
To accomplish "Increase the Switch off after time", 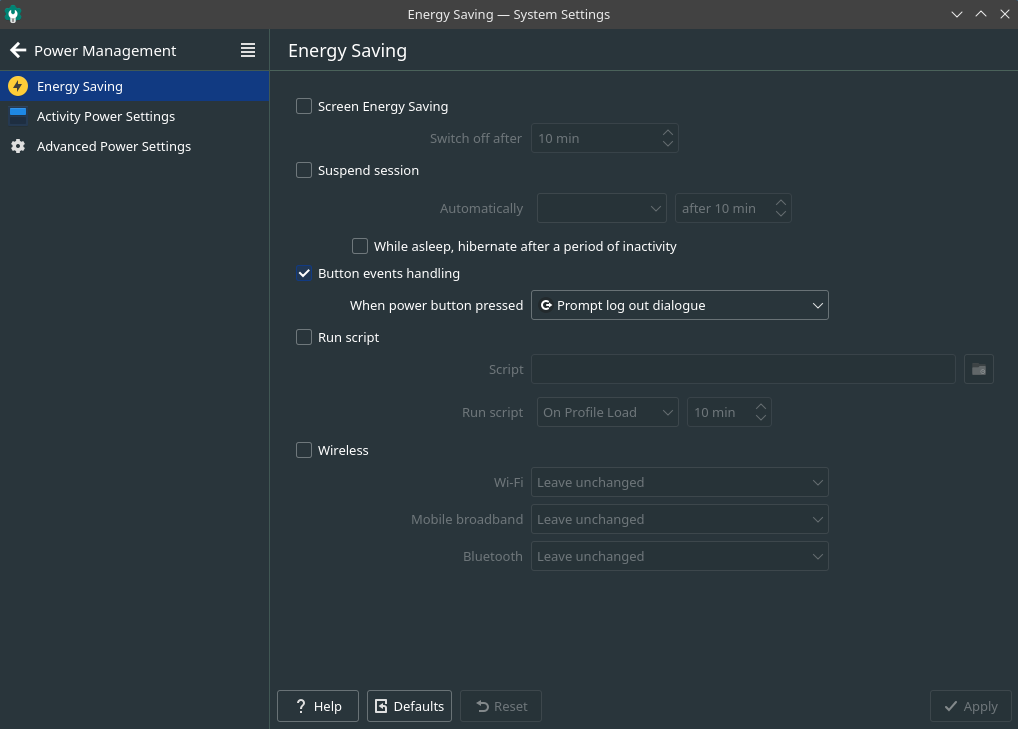I will click(667, 132).
